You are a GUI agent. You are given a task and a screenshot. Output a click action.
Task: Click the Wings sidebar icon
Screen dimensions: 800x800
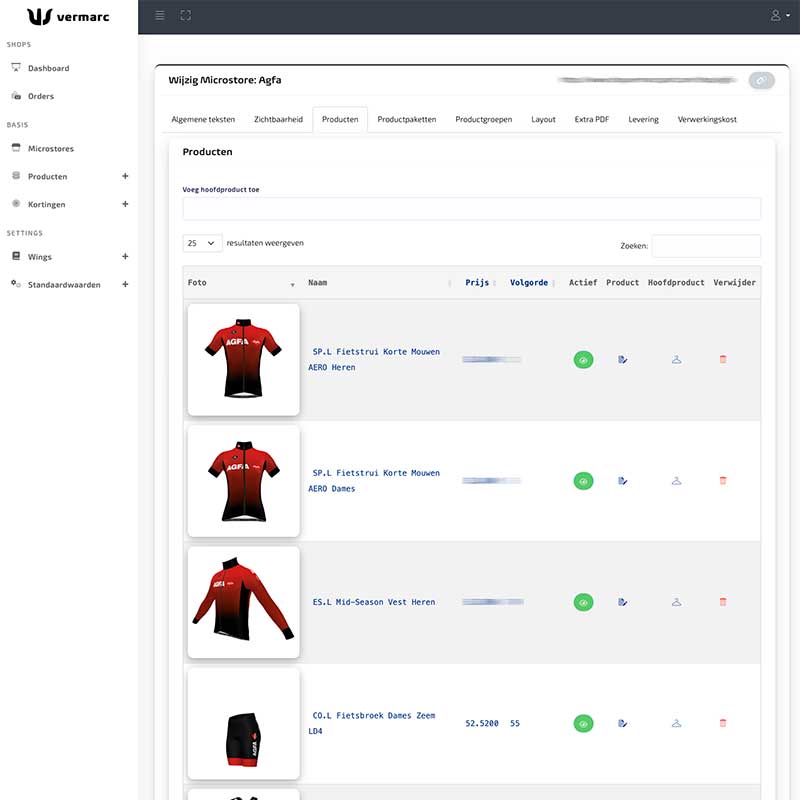[16, 256]
